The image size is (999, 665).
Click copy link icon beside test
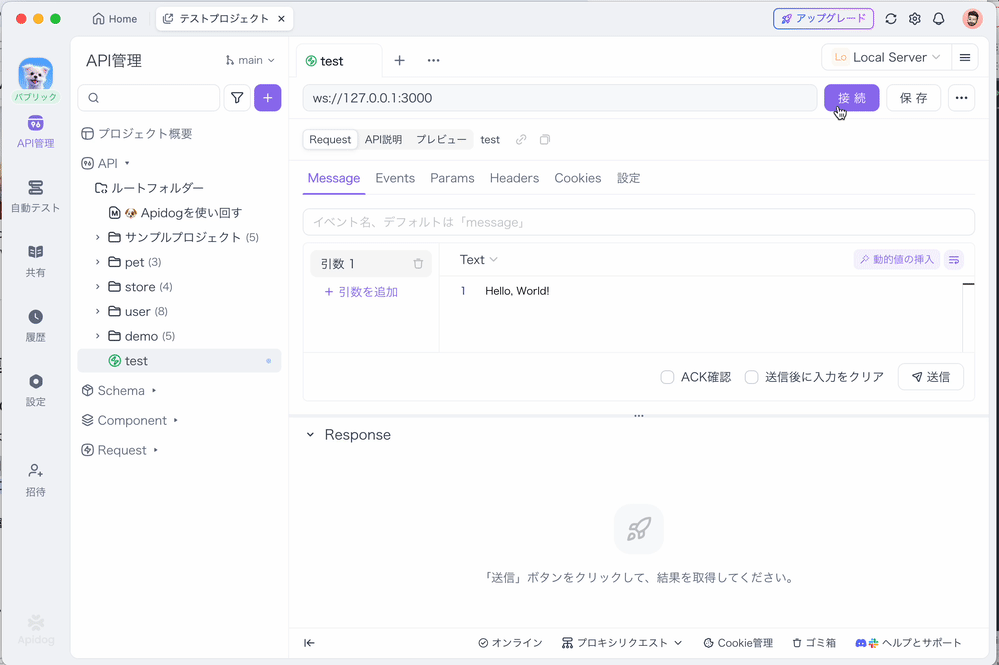tap(521, 139)
